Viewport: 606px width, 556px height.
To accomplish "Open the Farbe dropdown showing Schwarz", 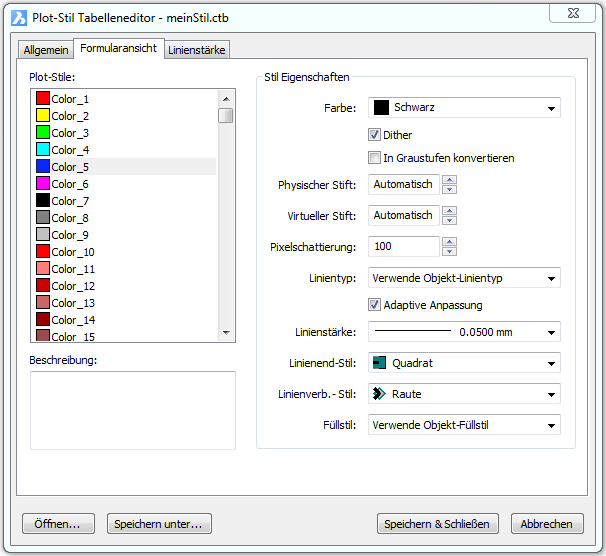I will [464, 108].
